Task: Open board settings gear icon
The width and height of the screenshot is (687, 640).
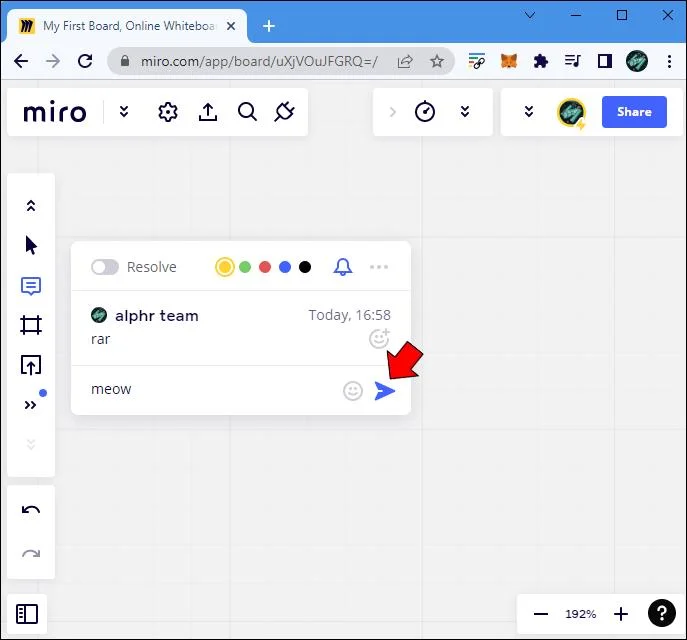Action: click(168, 112)
